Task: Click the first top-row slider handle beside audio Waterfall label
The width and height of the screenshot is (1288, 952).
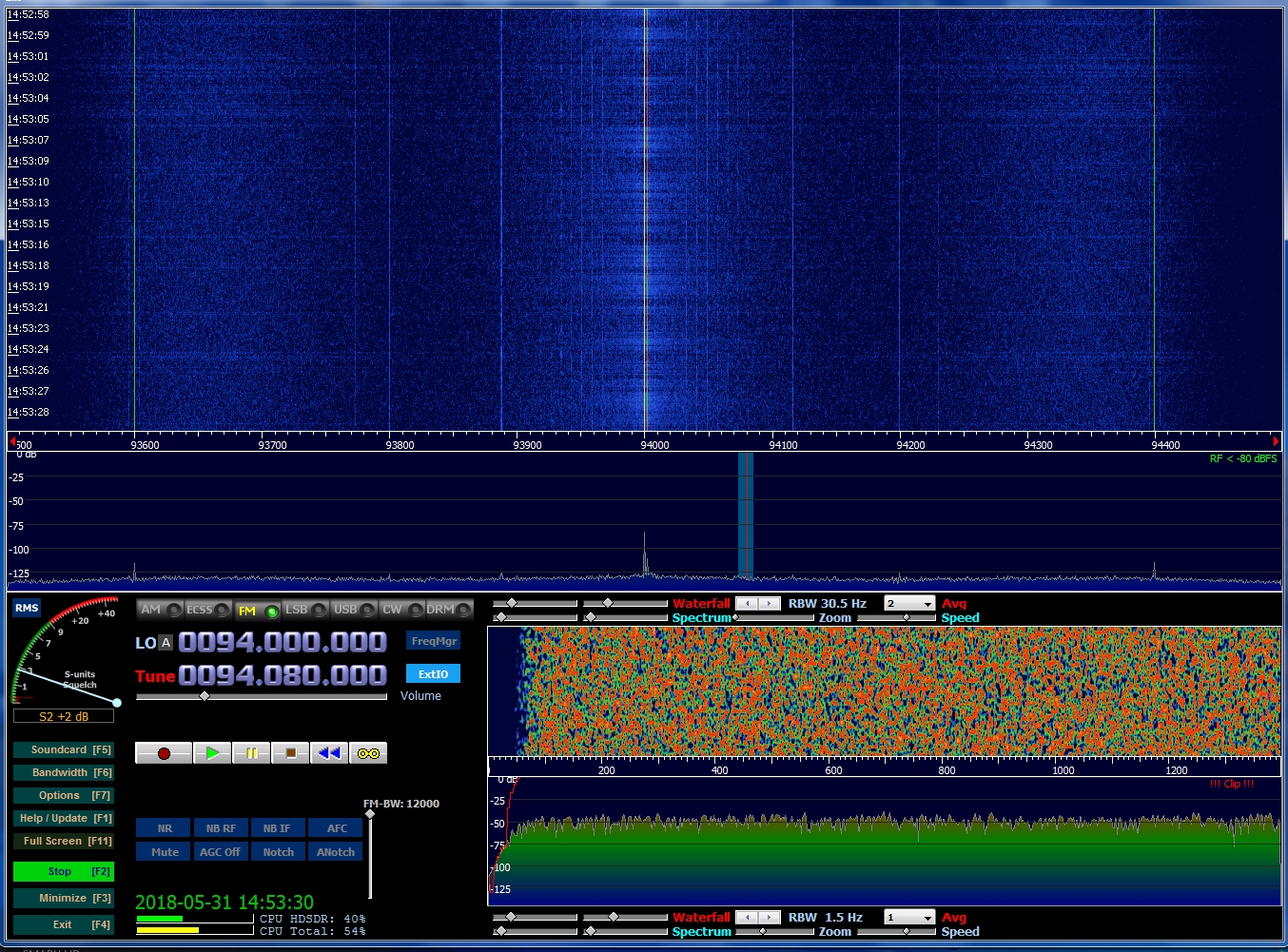Action: tap(512, 917)
